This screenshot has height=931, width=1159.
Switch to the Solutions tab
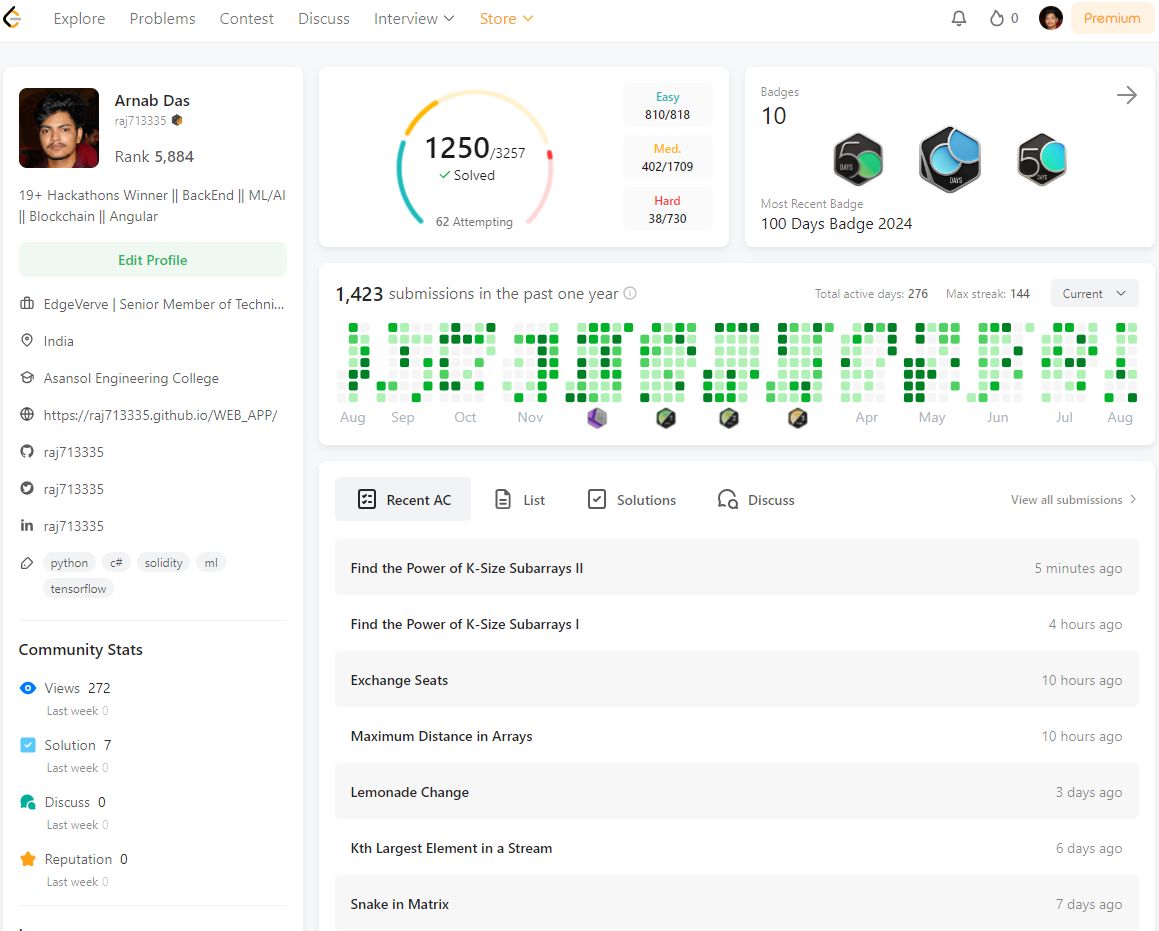[x=632, y=499]
